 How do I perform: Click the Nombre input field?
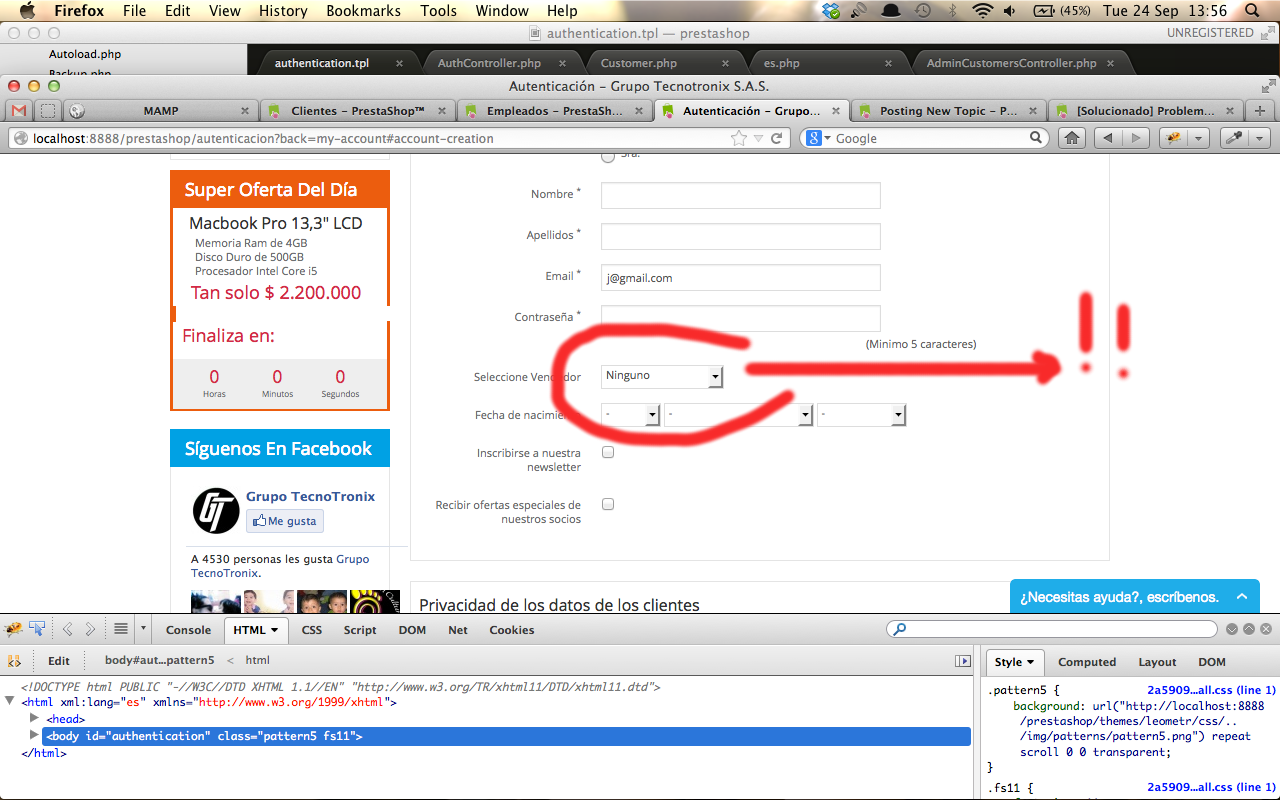(740, 195)
